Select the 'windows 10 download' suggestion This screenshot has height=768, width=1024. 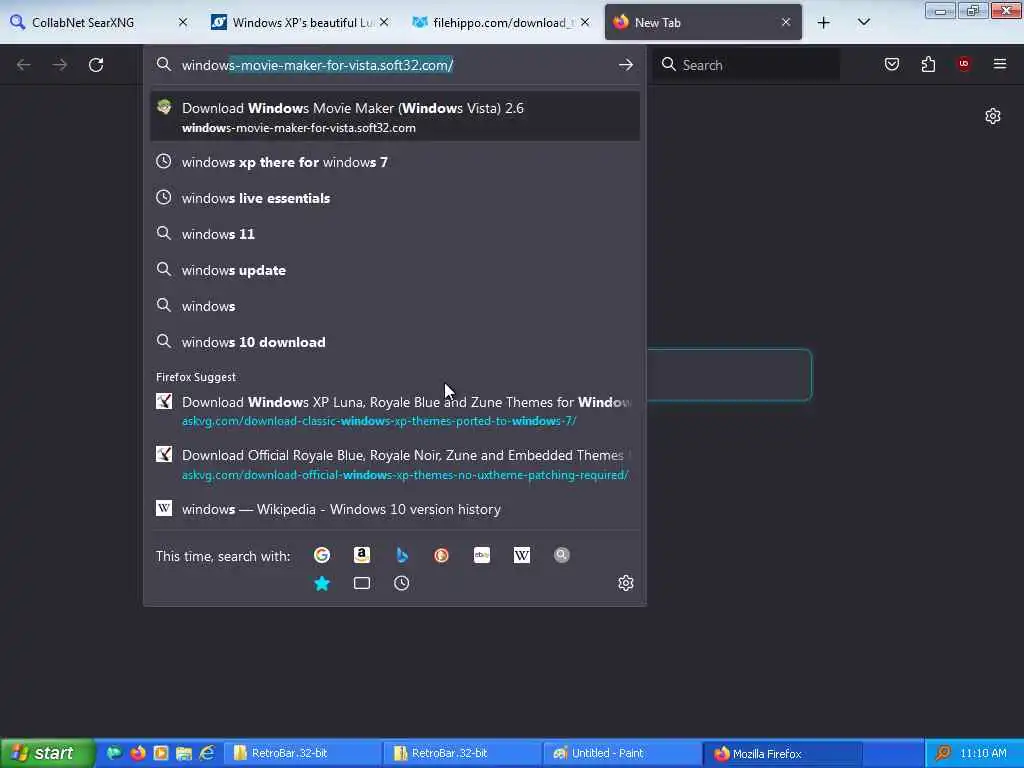coord(394,342)
